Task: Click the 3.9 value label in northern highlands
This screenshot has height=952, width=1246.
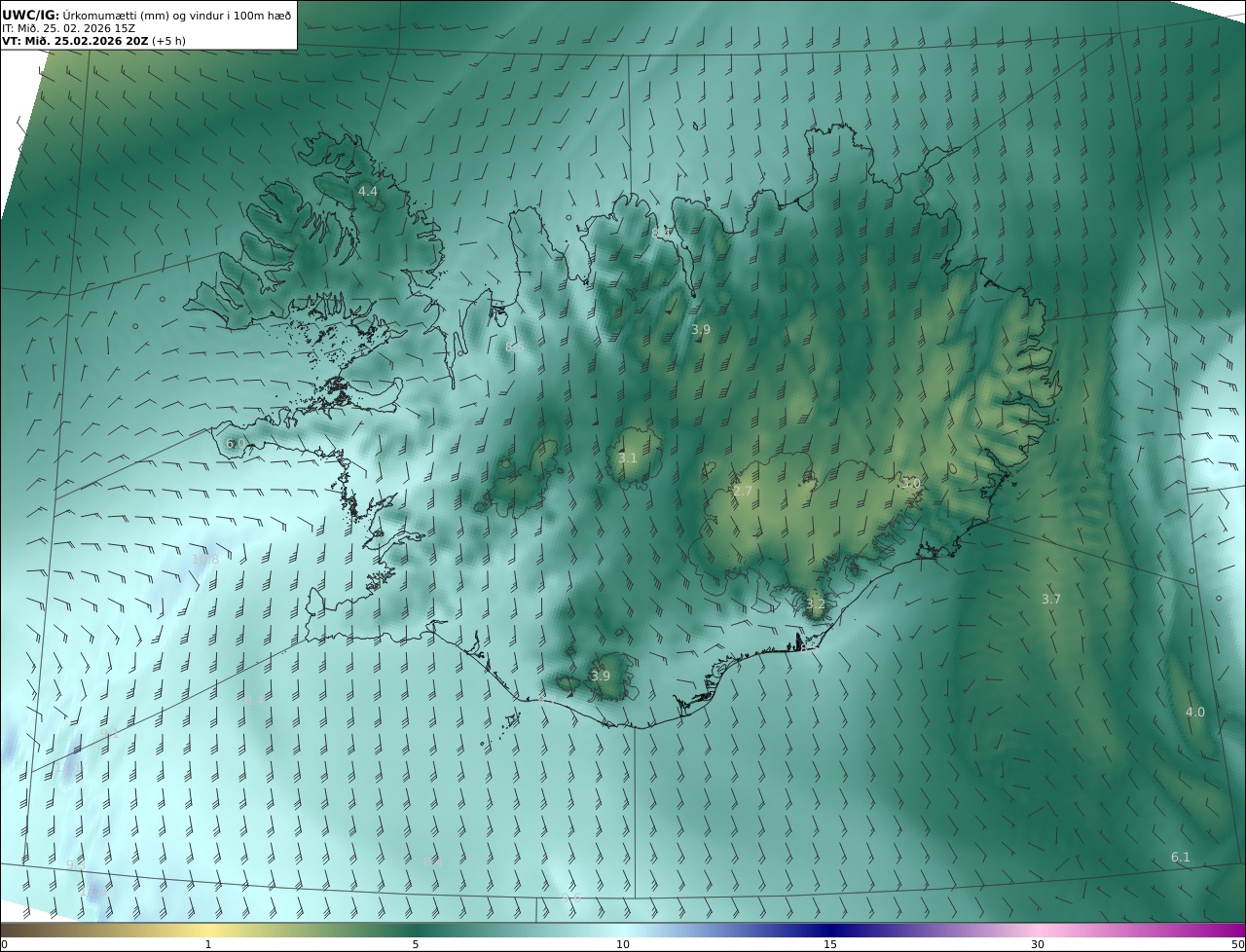Action: (701, 330)
